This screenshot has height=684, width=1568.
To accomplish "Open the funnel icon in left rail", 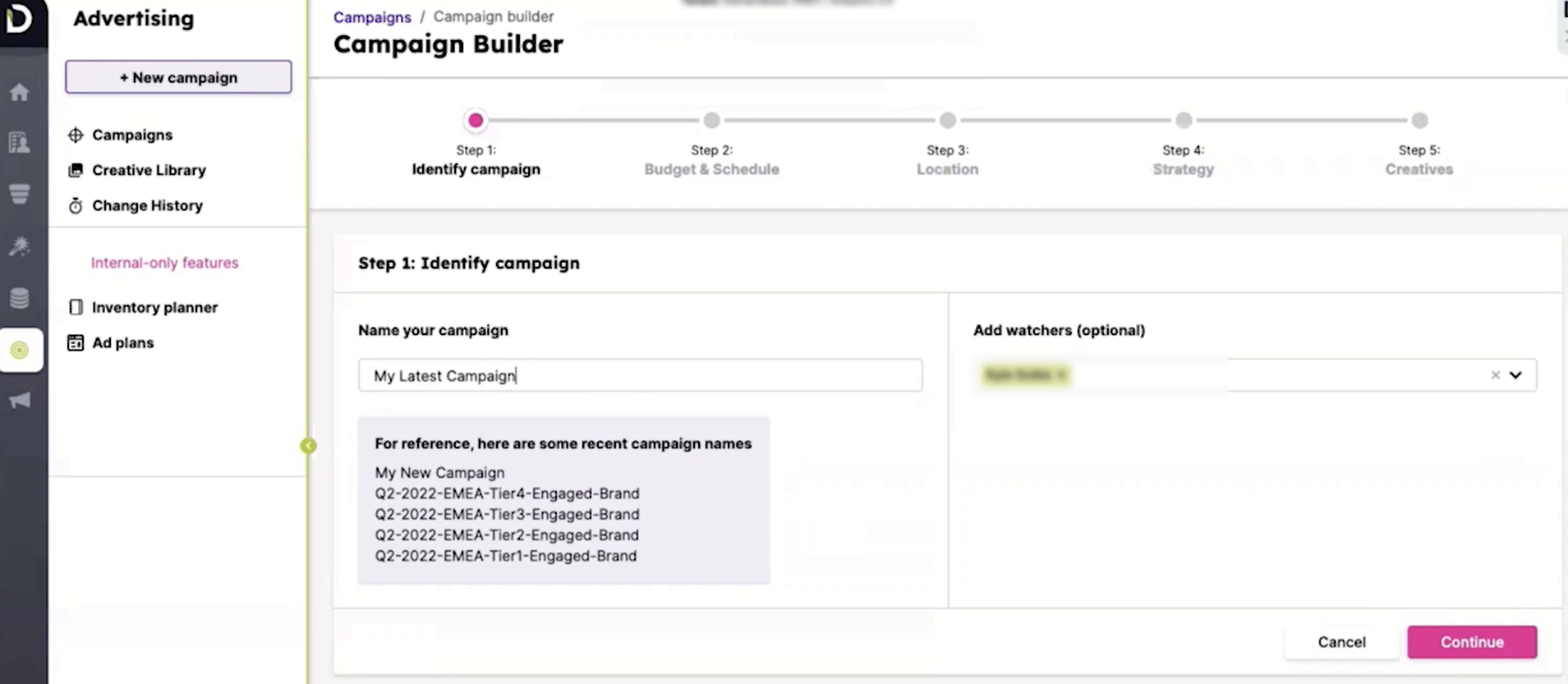I will click(20, 194).
